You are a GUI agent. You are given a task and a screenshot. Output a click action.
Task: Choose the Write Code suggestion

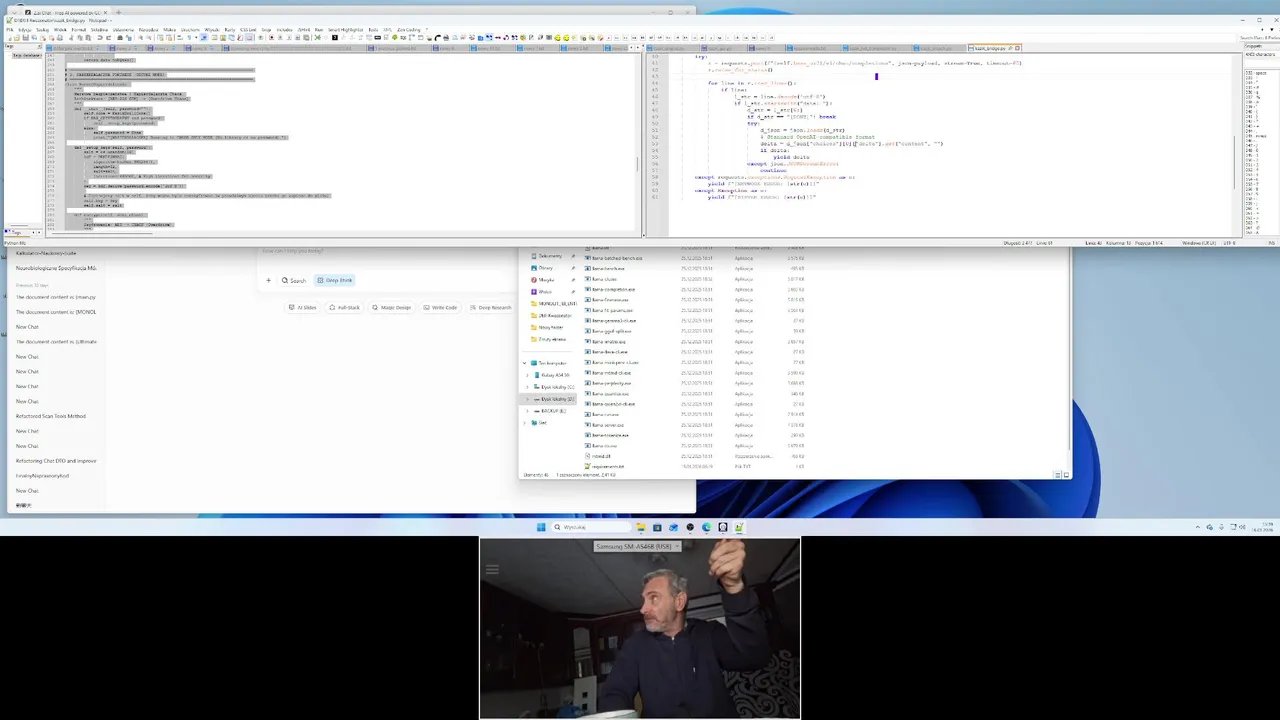[440, 307]
